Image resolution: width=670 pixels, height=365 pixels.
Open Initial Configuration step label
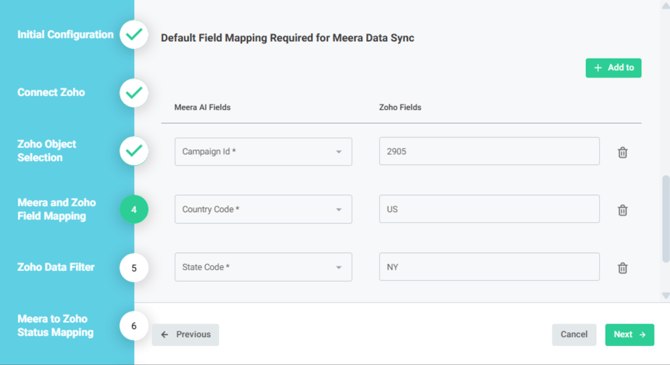[65, 35]
